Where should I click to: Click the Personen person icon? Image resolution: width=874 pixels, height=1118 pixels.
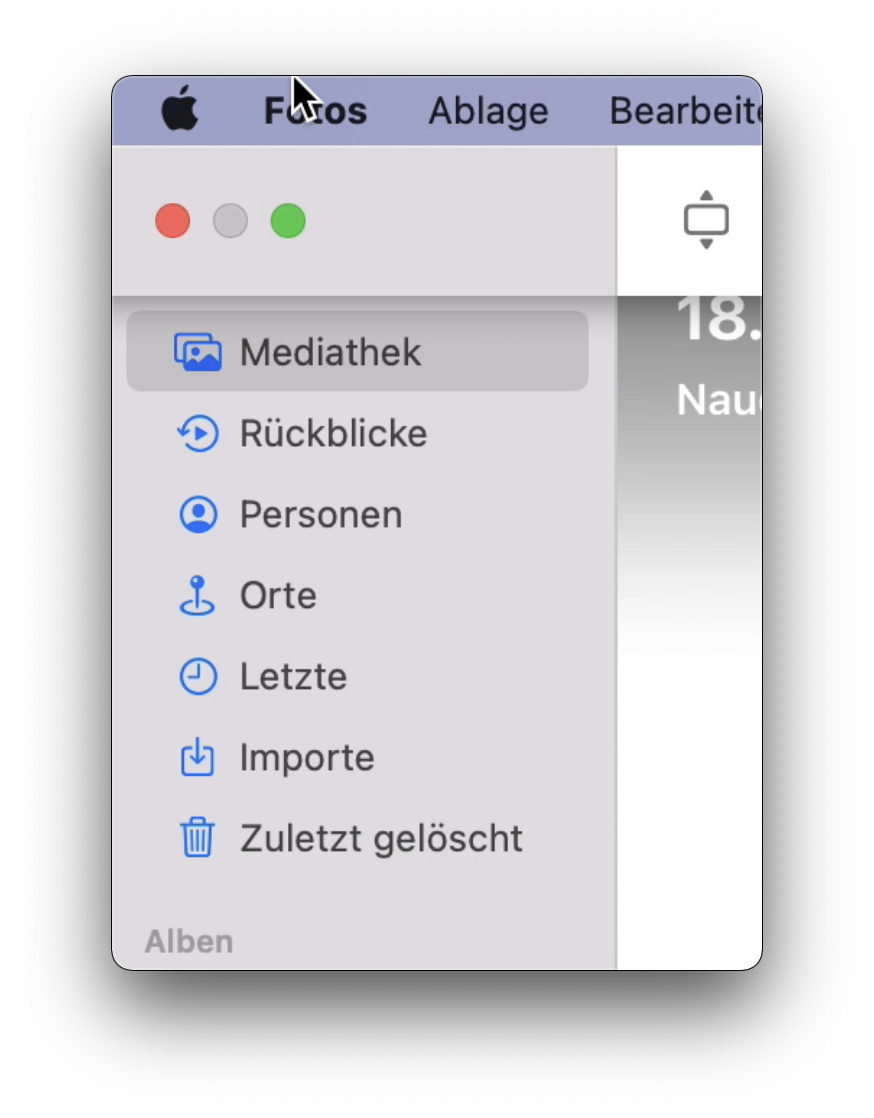pos(197,515)
